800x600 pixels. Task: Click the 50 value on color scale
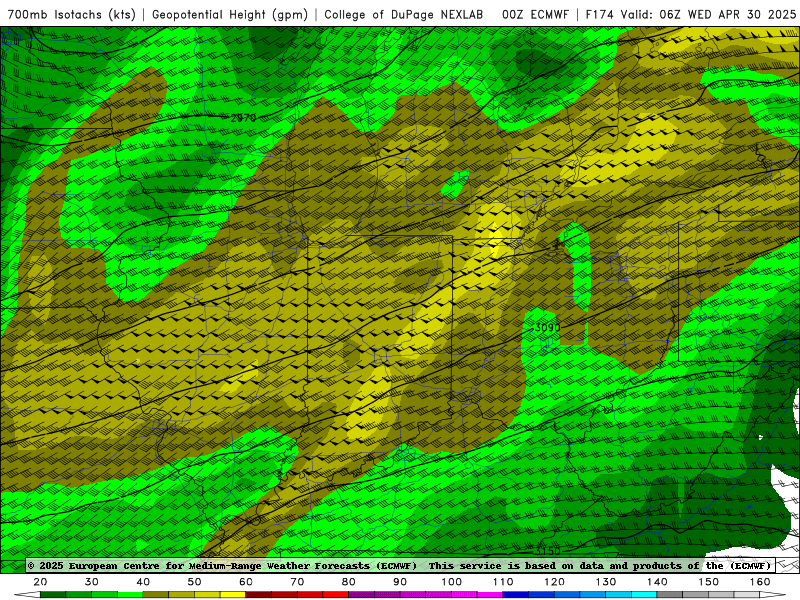[x=194, y=582]
